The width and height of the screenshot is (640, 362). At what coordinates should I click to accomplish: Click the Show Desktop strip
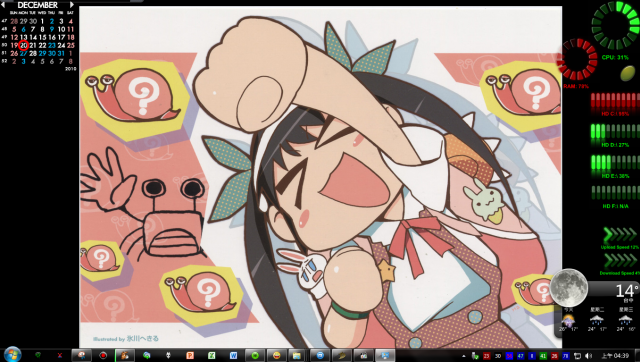637,355
